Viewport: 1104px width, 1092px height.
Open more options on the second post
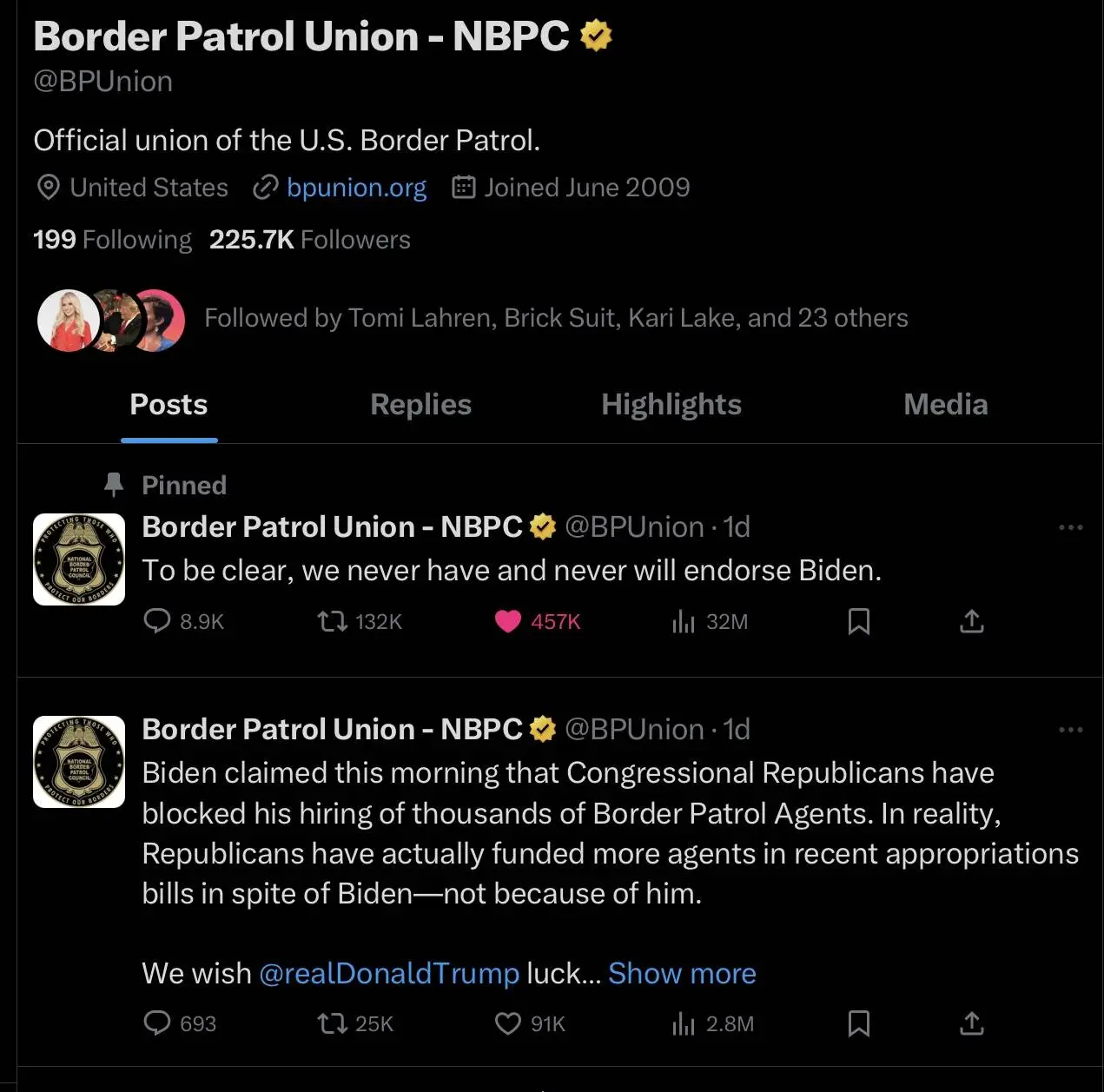[x=1071, y=730]
